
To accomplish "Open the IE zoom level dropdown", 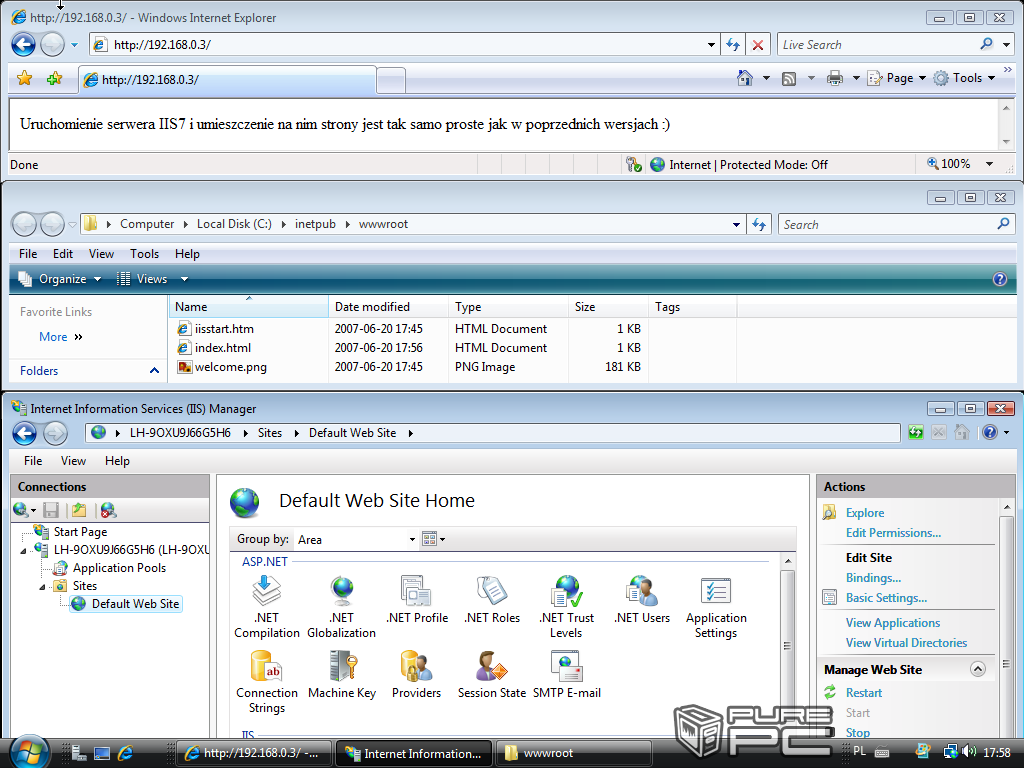I will tap(989, 165).
